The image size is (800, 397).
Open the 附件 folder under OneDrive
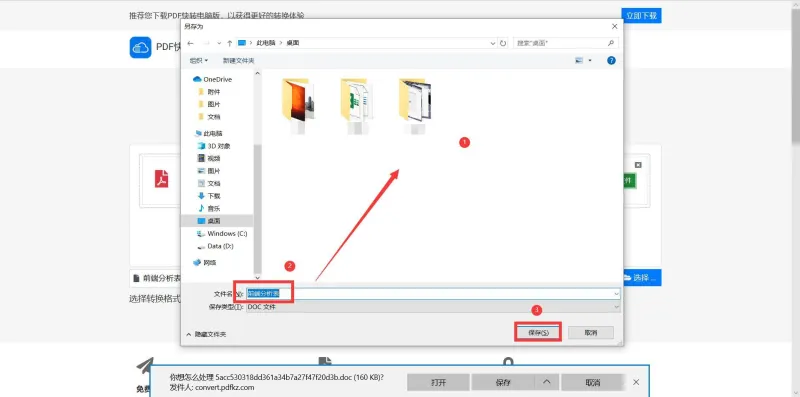pos(209,92)
